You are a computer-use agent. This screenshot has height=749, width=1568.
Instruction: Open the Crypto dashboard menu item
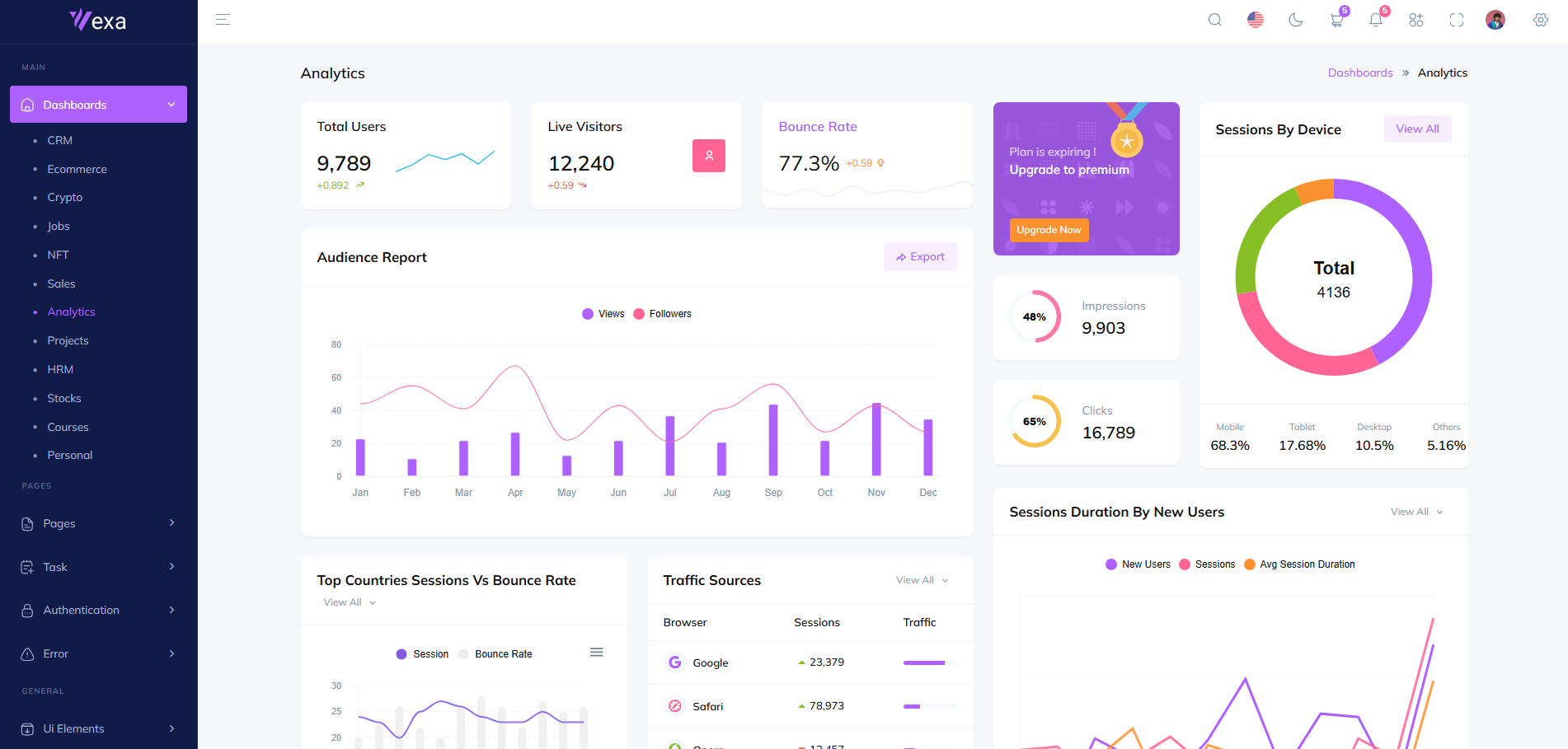(64, 197)
